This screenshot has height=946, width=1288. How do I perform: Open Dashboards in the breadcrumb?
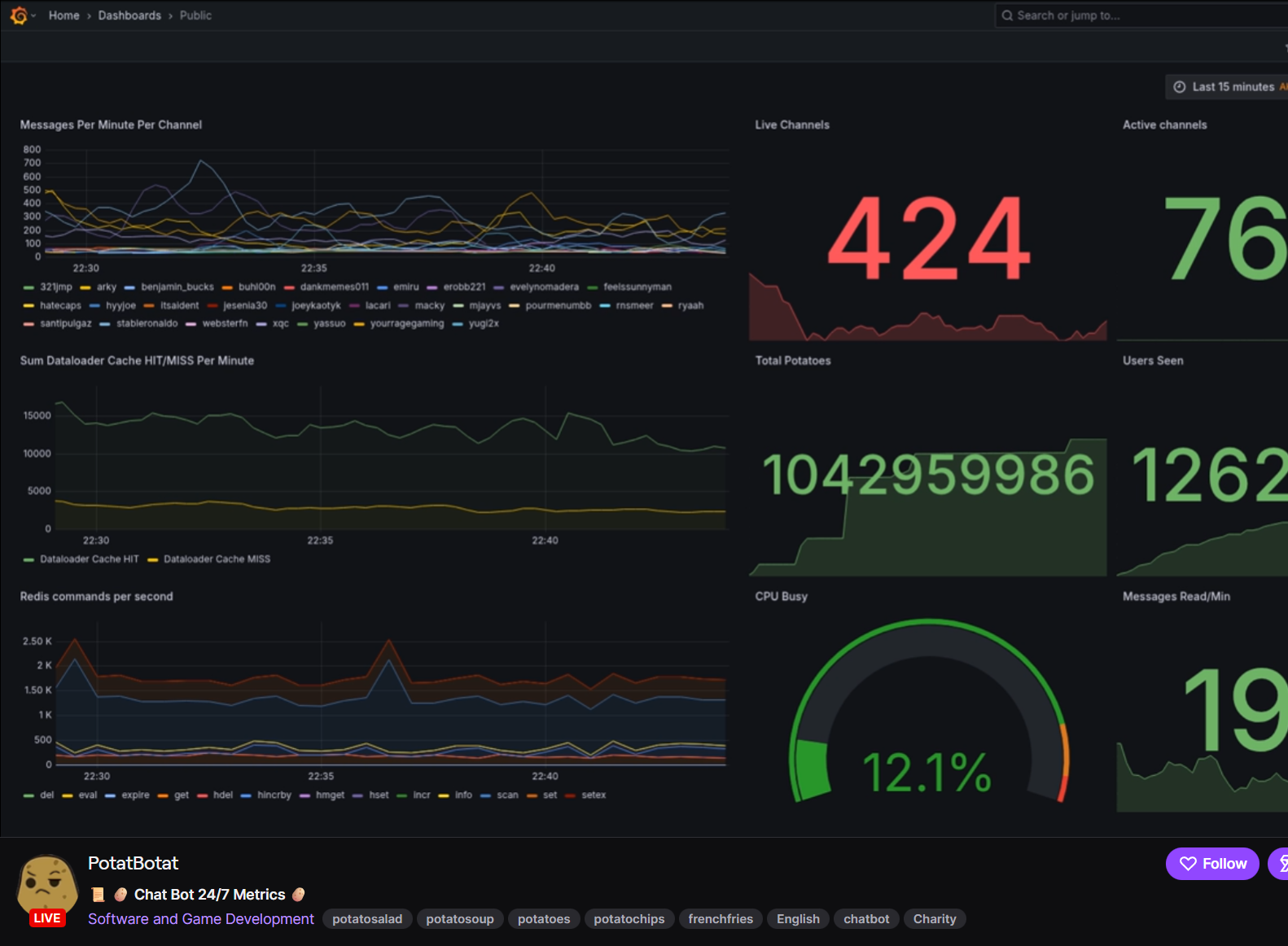point(129,15)
